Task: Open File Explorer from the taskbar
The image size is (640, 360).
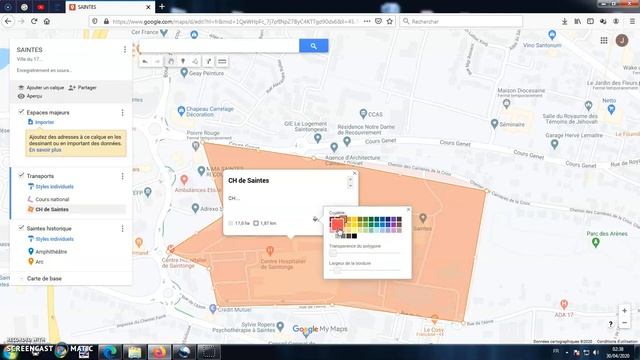Action: click(x=134, y=352)
